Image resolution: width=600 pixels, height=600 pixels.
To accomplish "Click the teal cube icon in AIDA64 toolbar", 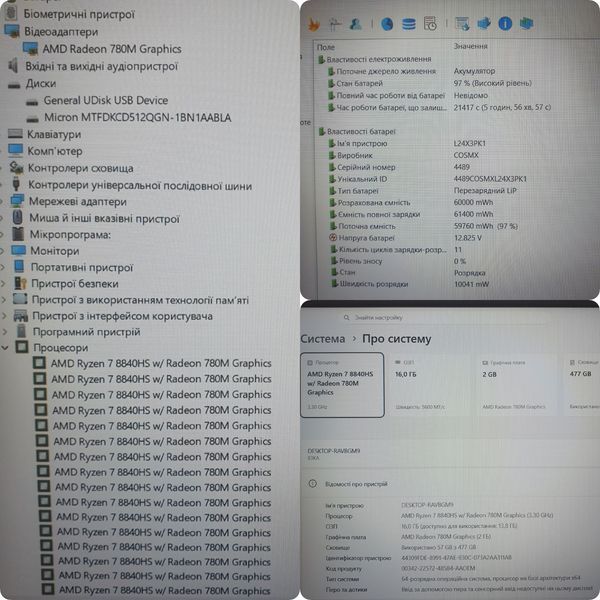I will pyautogui.click(x=527, y=23).
